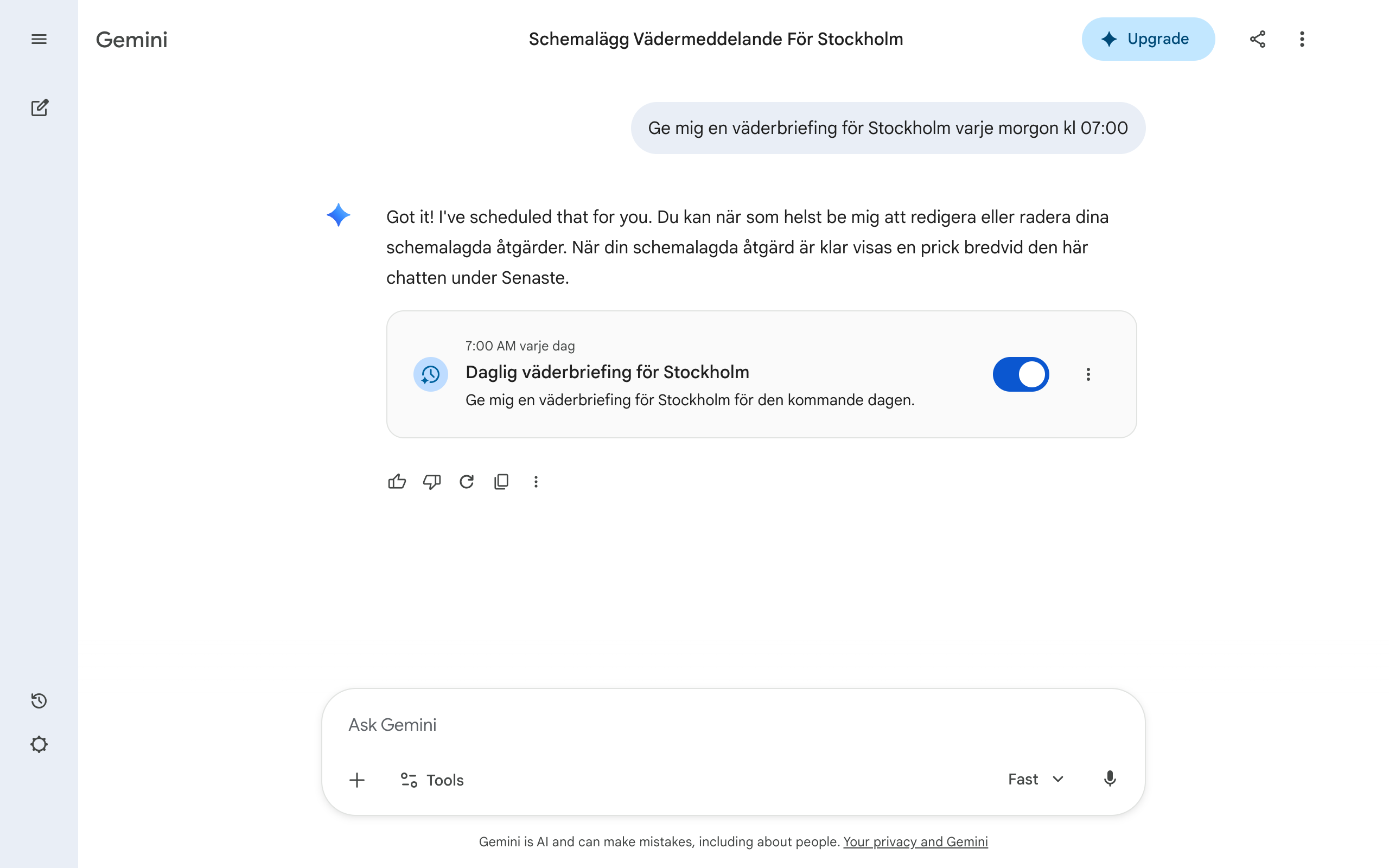Open options for the scheduled briefing

coord(1088,374)
